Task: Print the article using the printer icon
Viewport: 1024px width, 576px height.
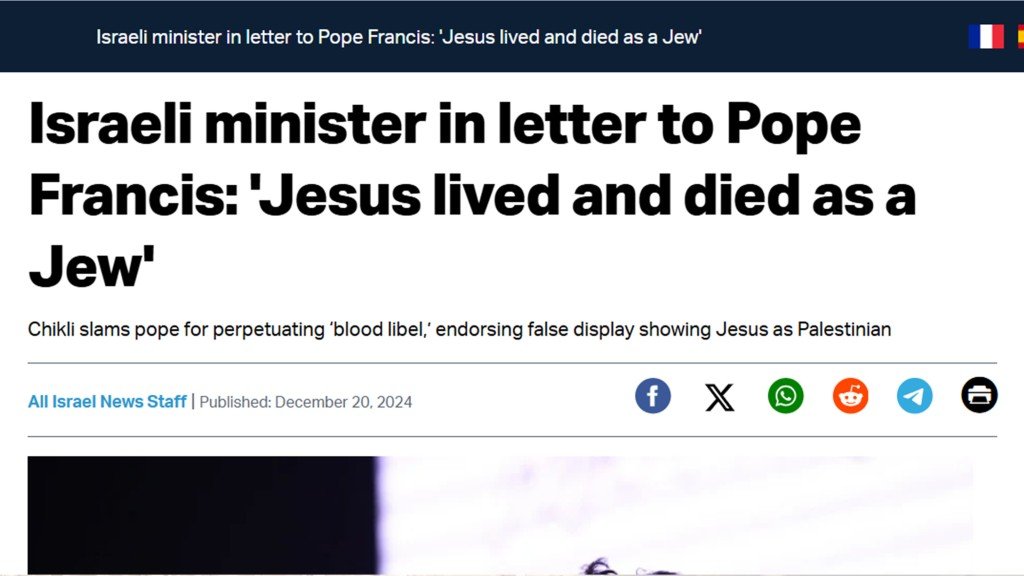Action: tap(979, 396)
